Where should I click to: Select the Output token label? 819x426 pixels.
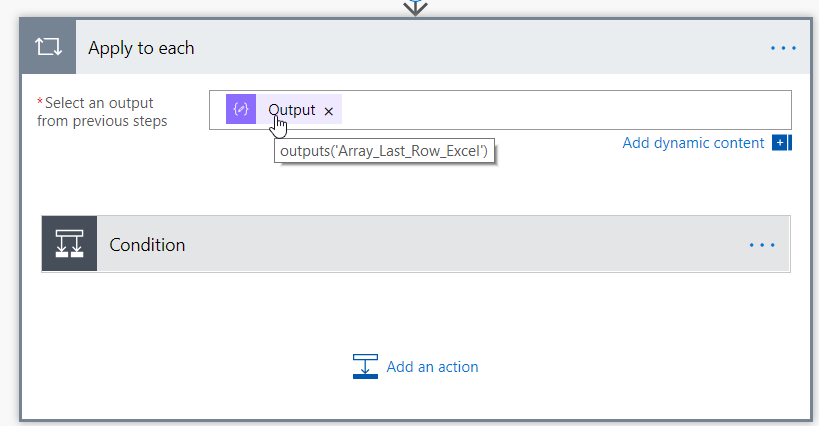point(291,110)
